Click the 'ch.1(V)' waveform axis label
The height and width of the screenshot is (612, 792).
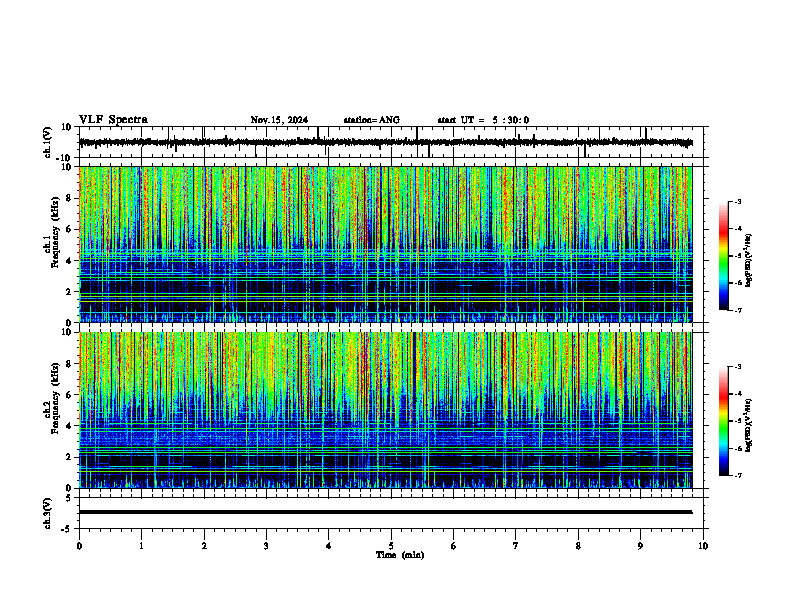48,142
